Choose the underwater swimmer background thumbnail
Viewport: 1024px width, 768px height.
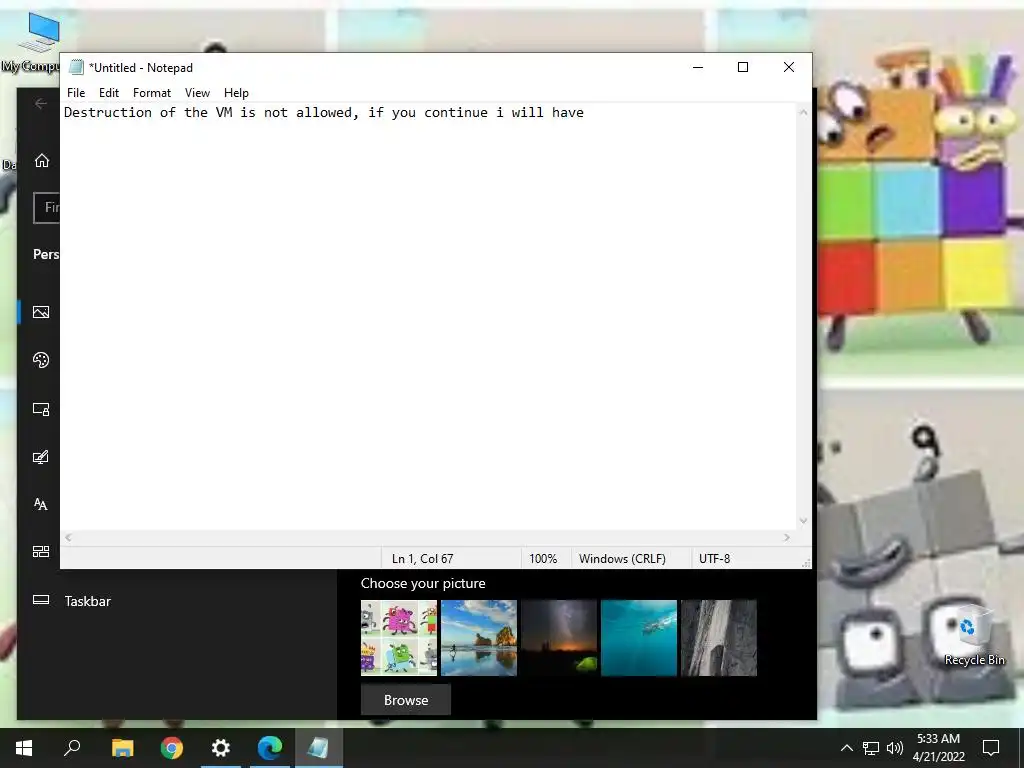639,638
